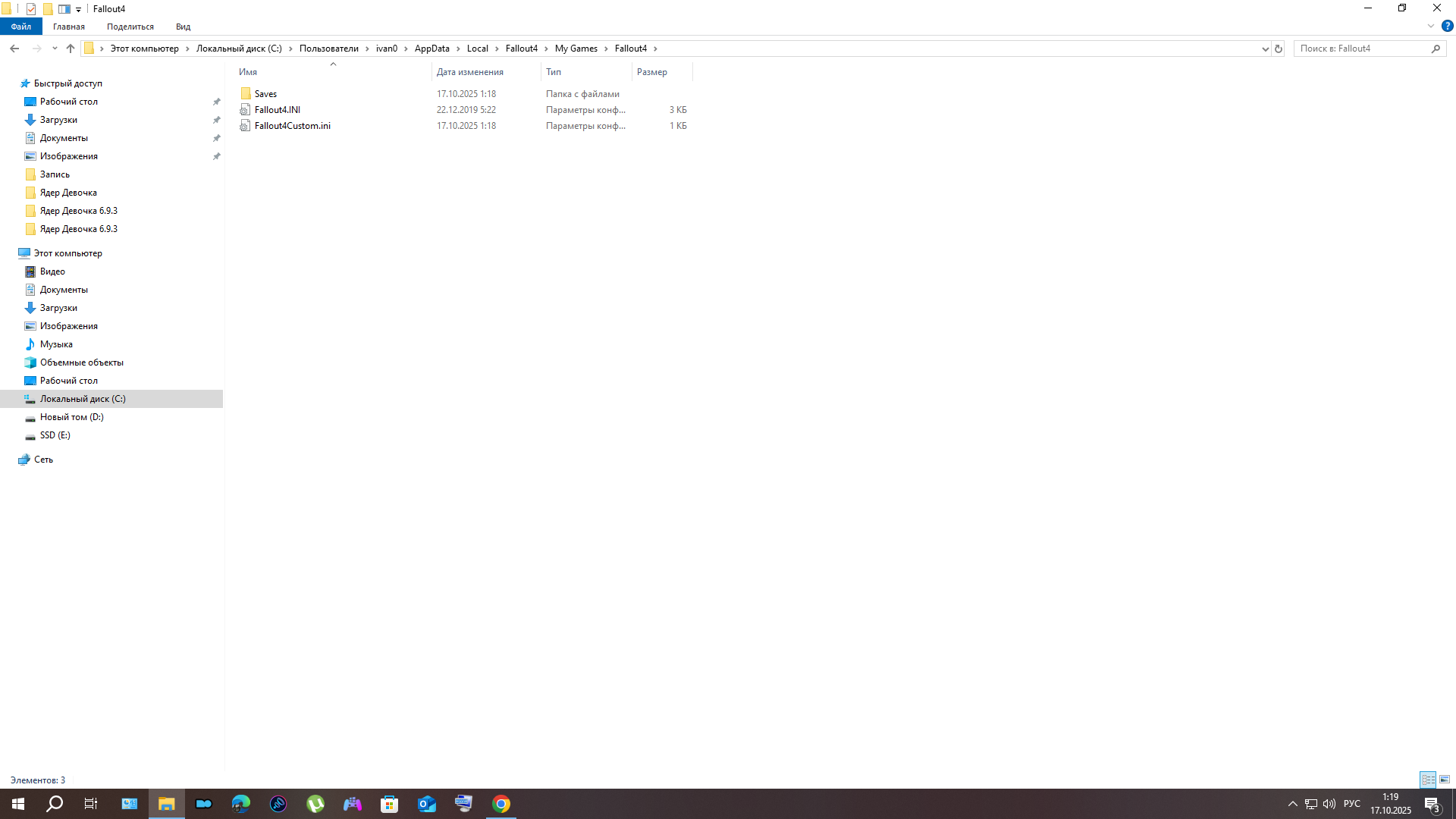Open the Вид ribbon tab
This screenshot has height=819, width=1456.
tap(184, 27)
